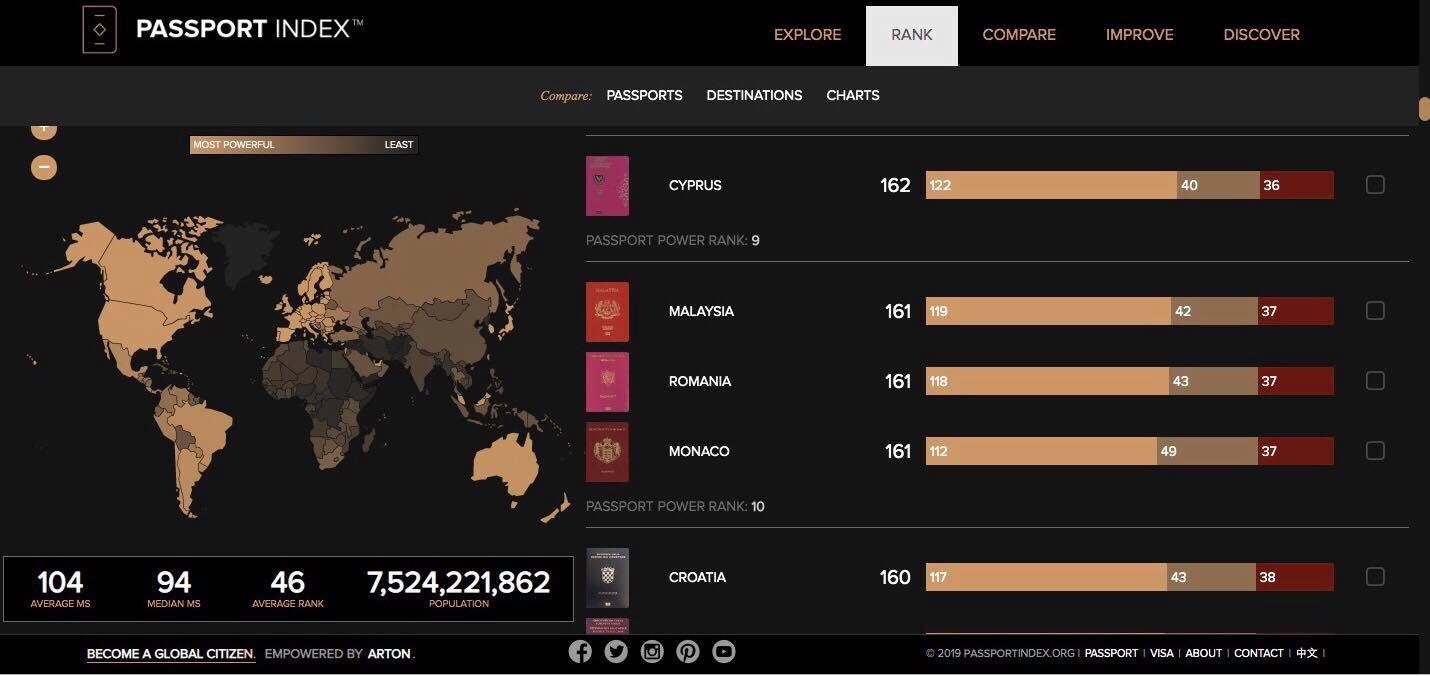Open the Pinterest social icon
The image size is (1430, 676).
click(x=688, y=652)
